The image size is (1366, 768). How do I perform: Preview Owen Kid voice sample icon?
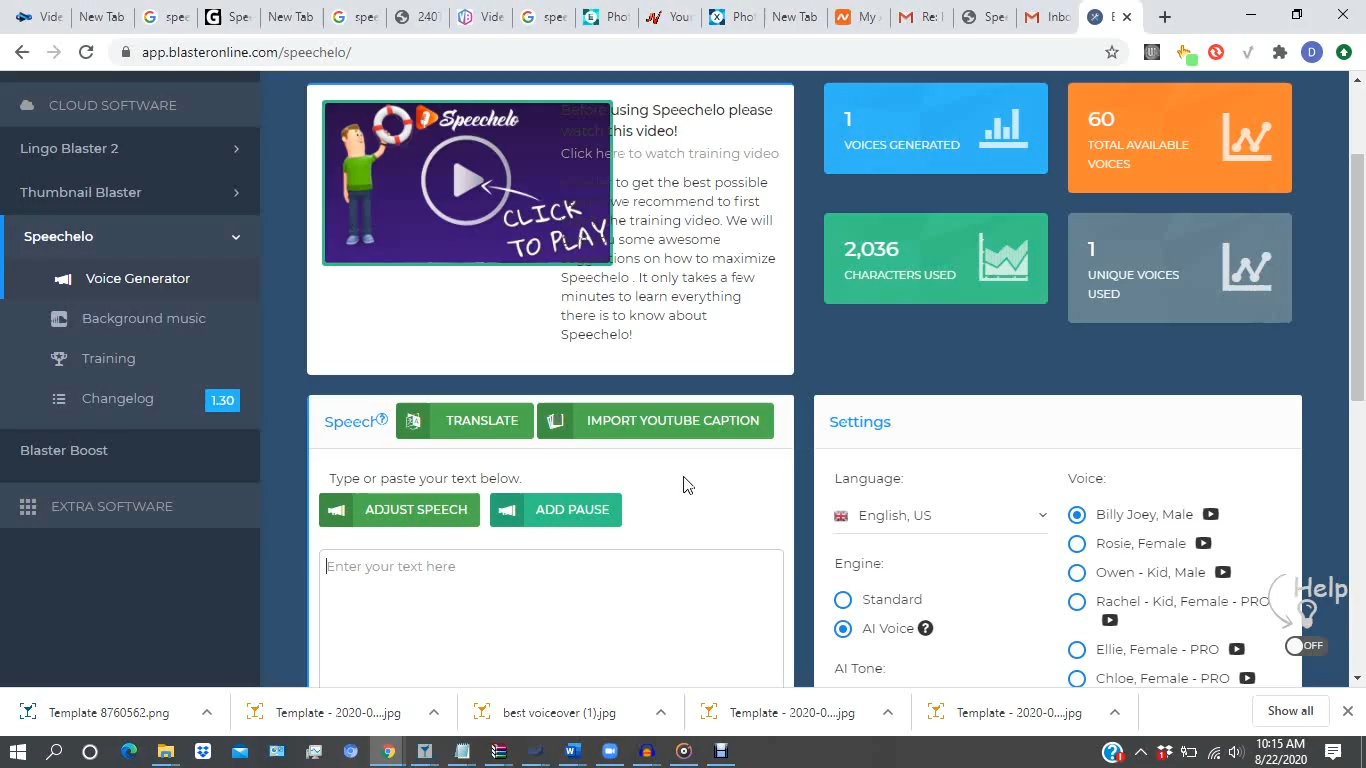[x=1222, y=572]
